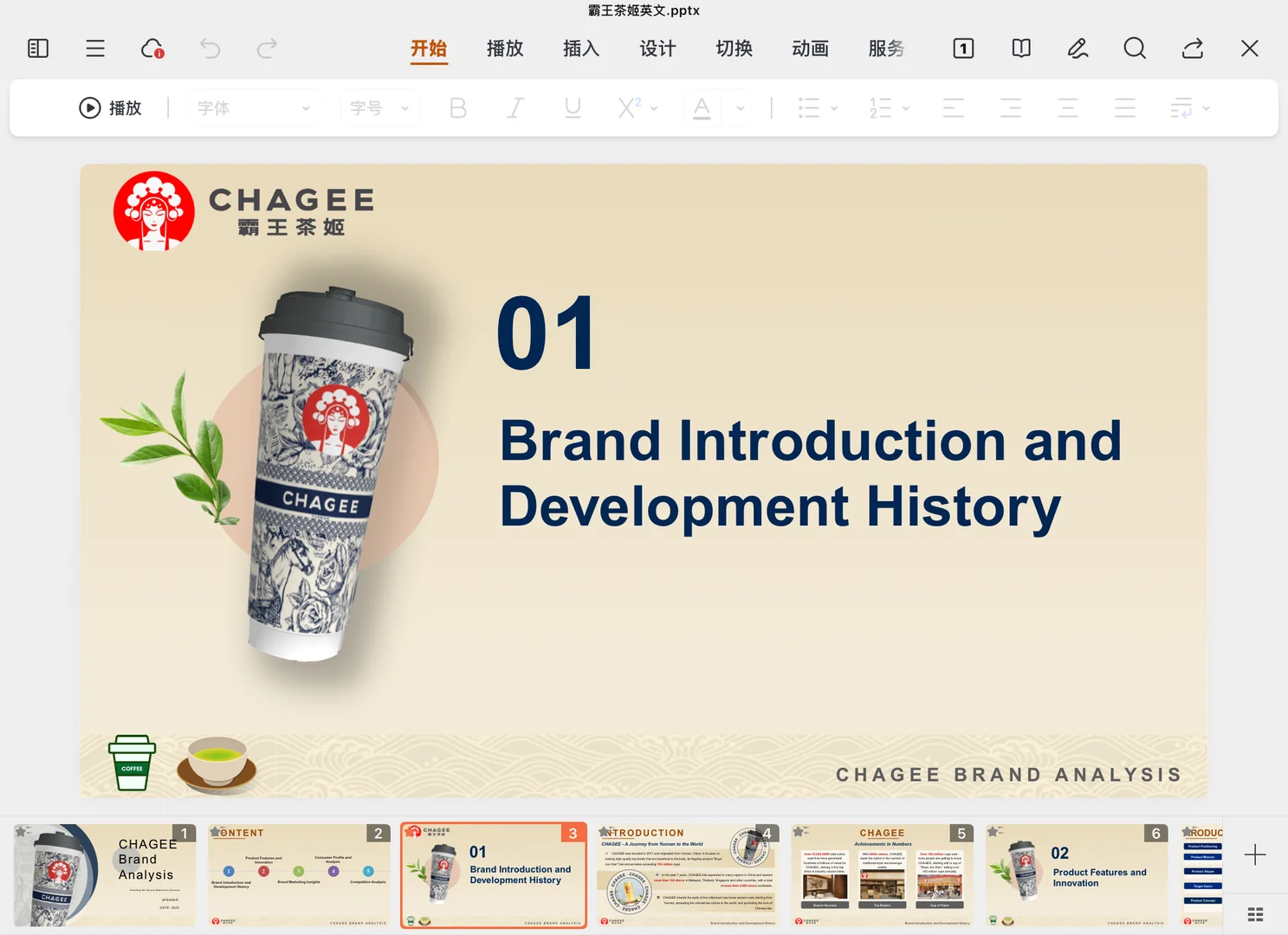
Task: Open the single page view icon
Action: point(963,48)
